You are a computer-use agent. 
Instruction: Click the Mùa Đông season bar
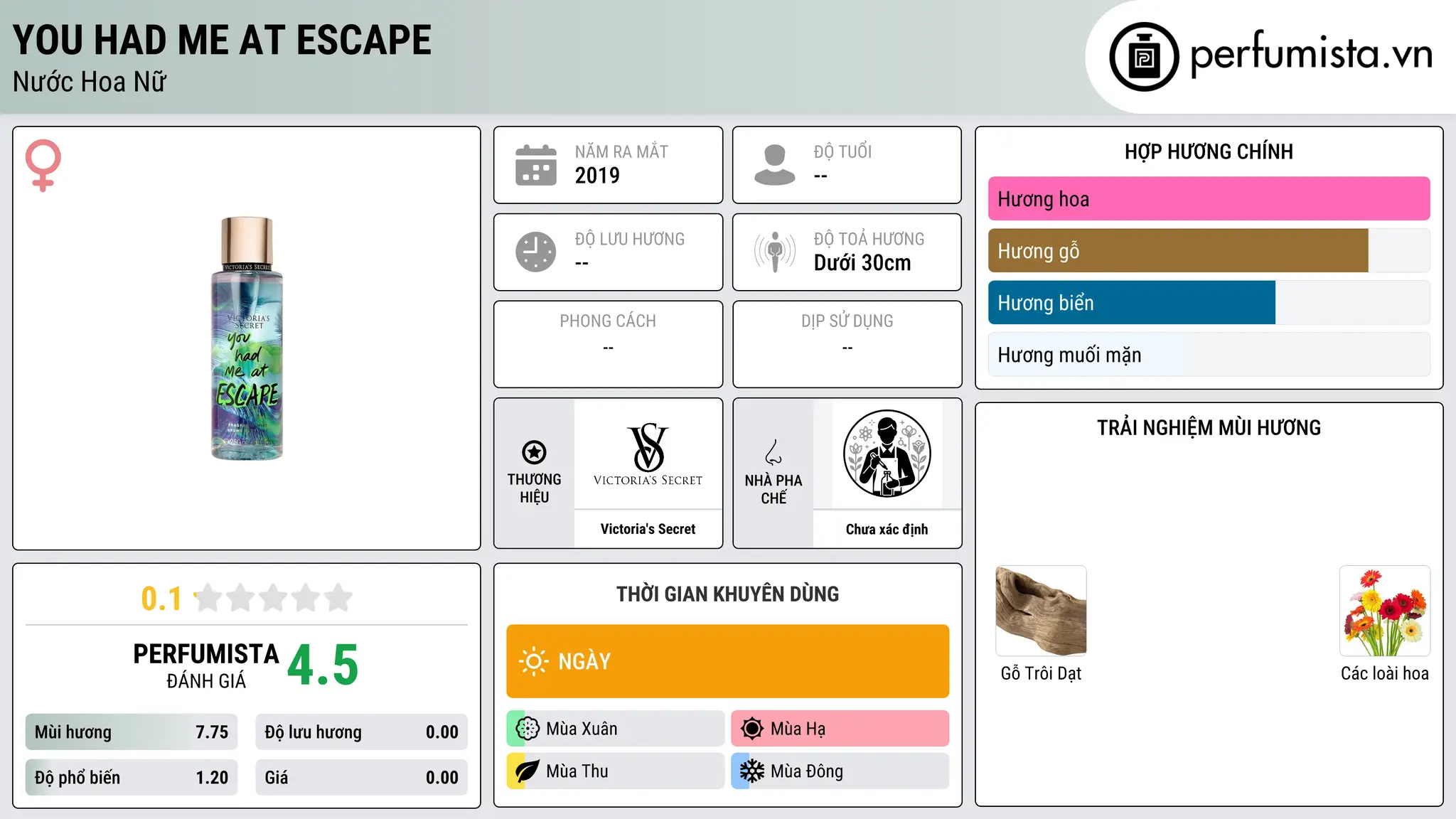click(x=840, y=771)
